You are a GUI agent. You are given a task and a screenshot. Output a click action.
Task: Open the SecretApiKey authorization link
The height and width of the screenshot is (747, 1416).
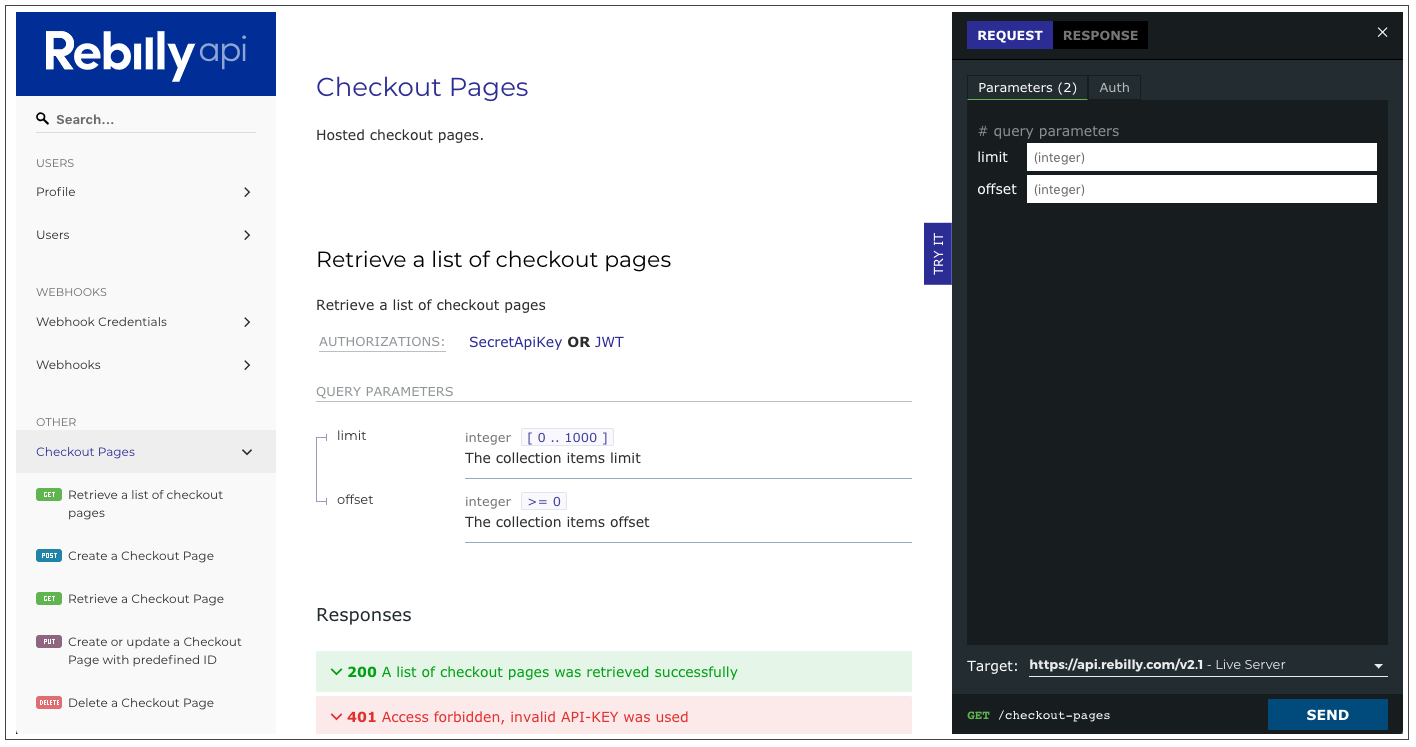(515, 342)
